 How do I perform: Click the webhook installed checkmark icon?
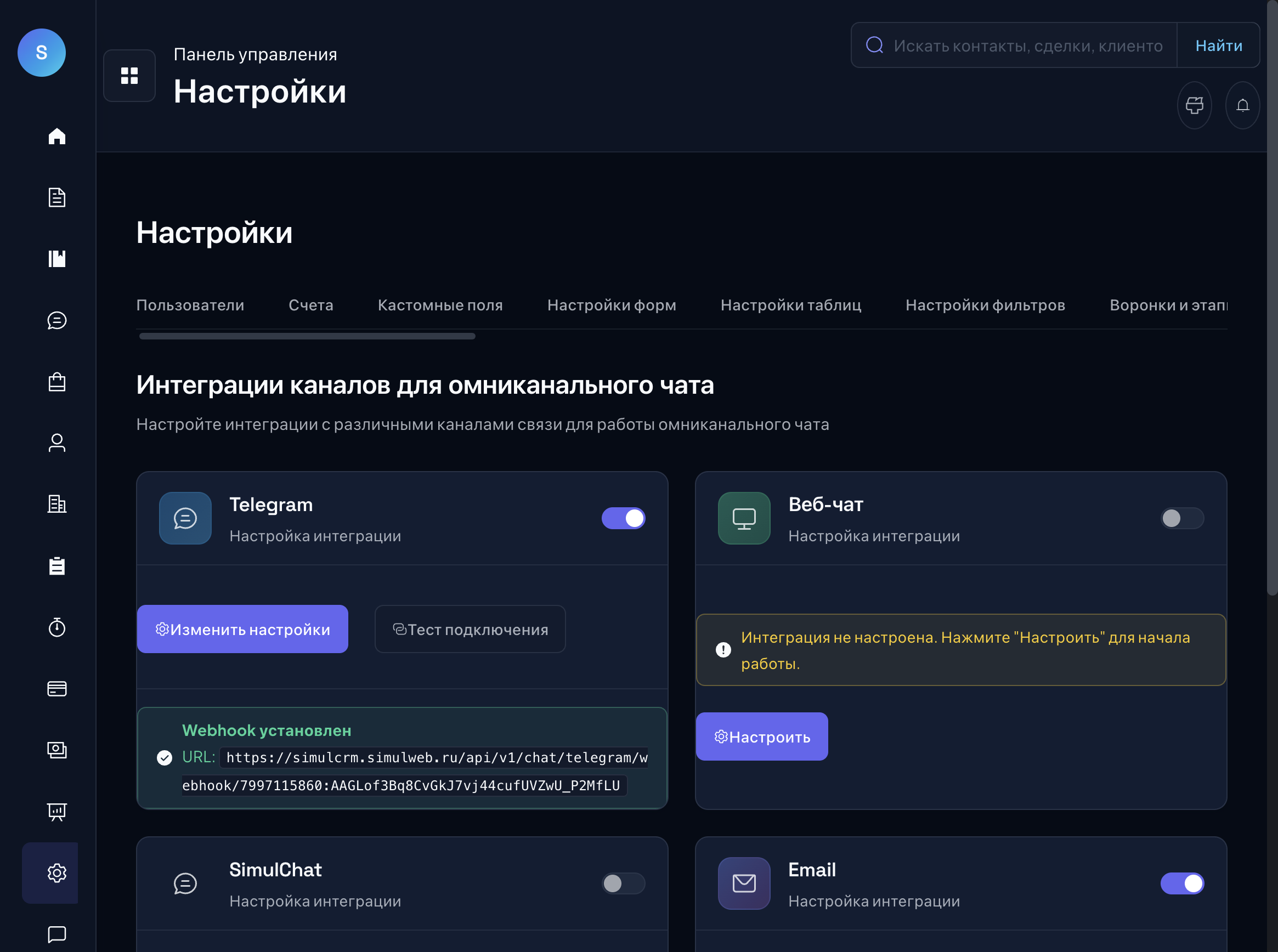pos(165,758)
